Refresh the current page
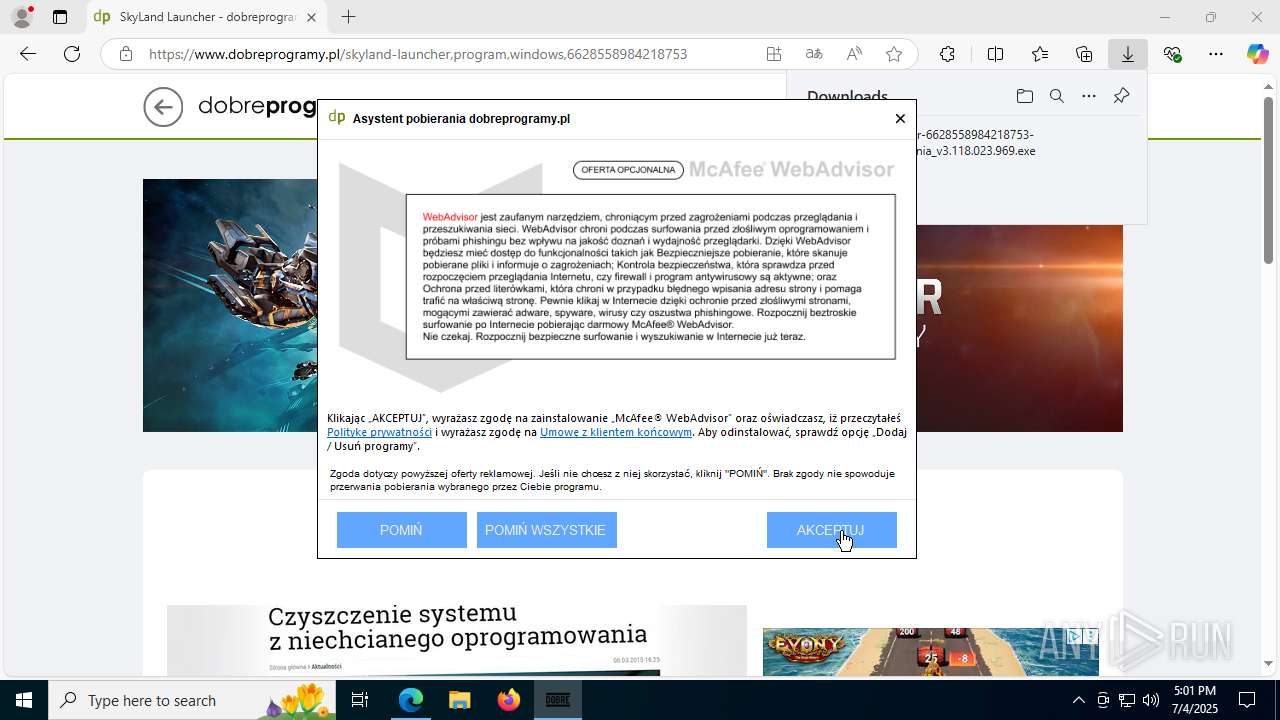The height and width of the screenshot is (720, 1280). click(72, 54)
